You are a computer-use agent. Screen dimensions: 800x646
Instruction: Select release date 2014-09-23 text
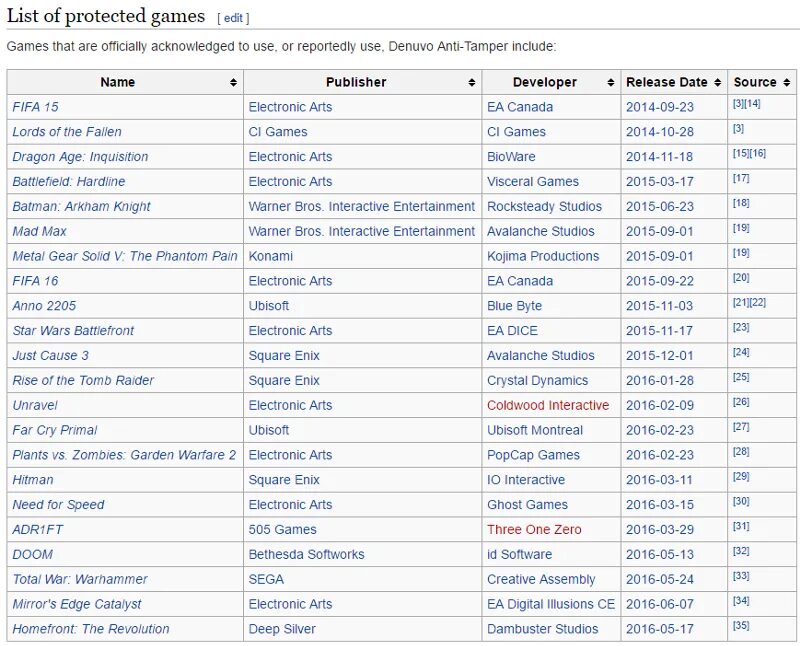coord(660,107)
